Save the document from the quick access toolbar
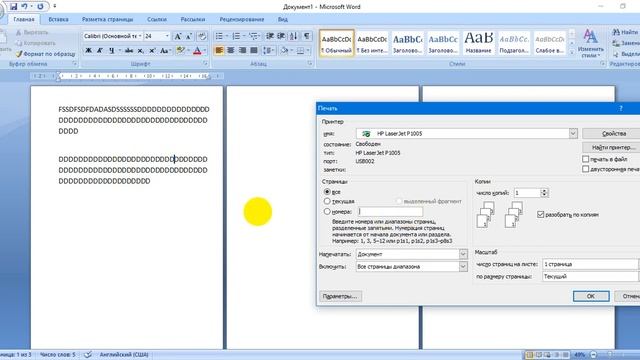Viewport: 640px width, 360px height. pos(13,7)
